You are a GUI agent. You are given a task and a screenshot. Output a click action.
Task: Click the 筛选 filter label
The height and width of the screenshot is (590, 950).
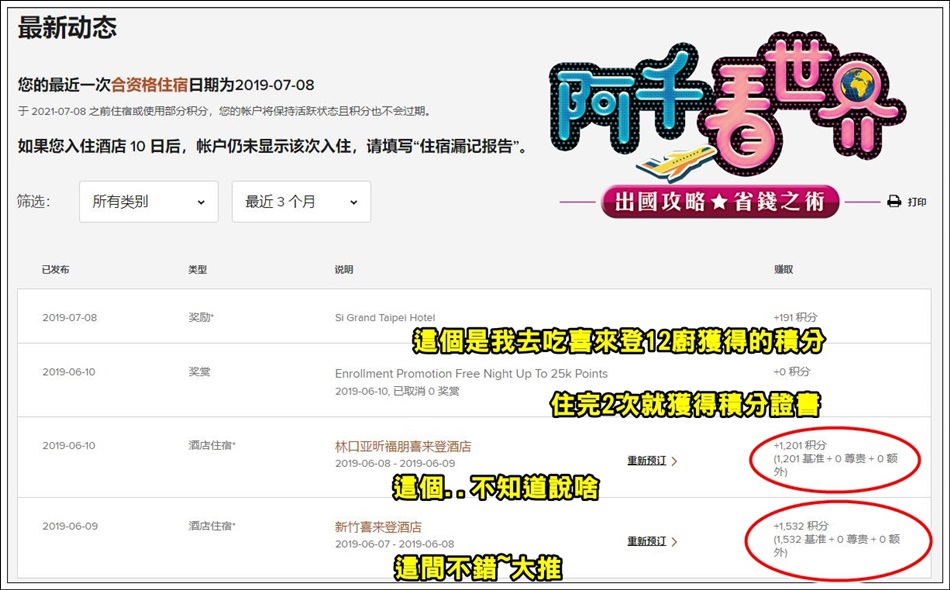pos(34,202)
